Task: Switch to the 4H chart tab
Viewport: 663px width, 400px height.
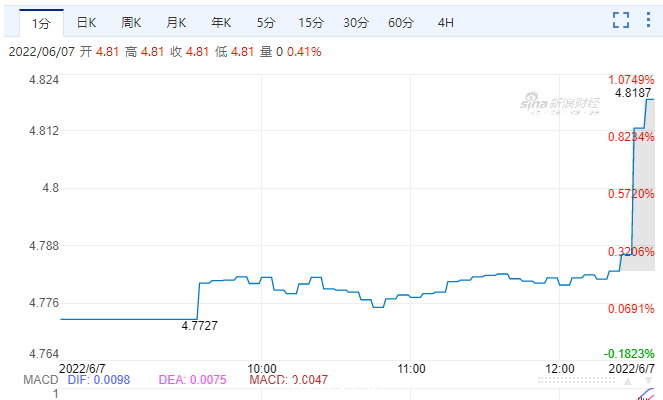Action: (x=446, y=23)
